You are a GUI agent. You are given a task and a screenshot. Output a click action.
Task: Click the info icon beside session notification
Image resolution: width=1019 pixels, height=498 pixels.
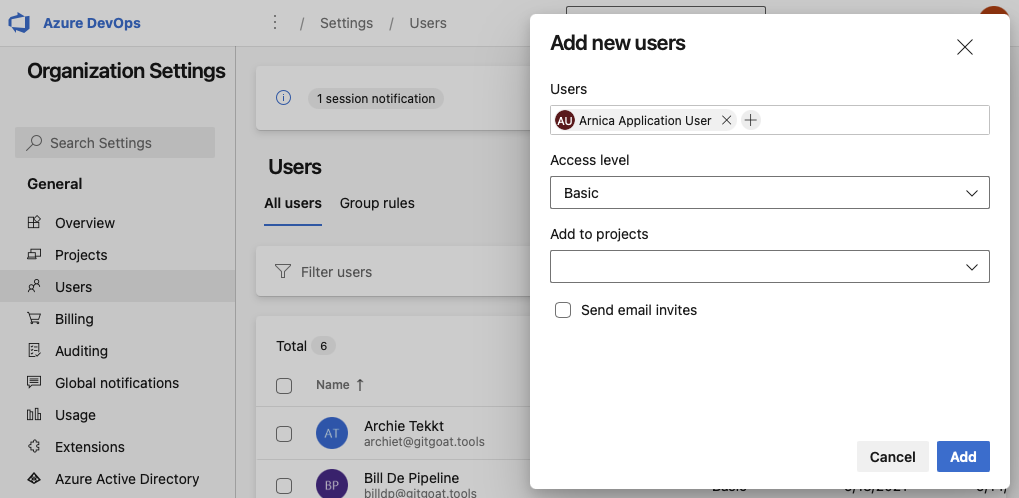[x=283, y=98]
